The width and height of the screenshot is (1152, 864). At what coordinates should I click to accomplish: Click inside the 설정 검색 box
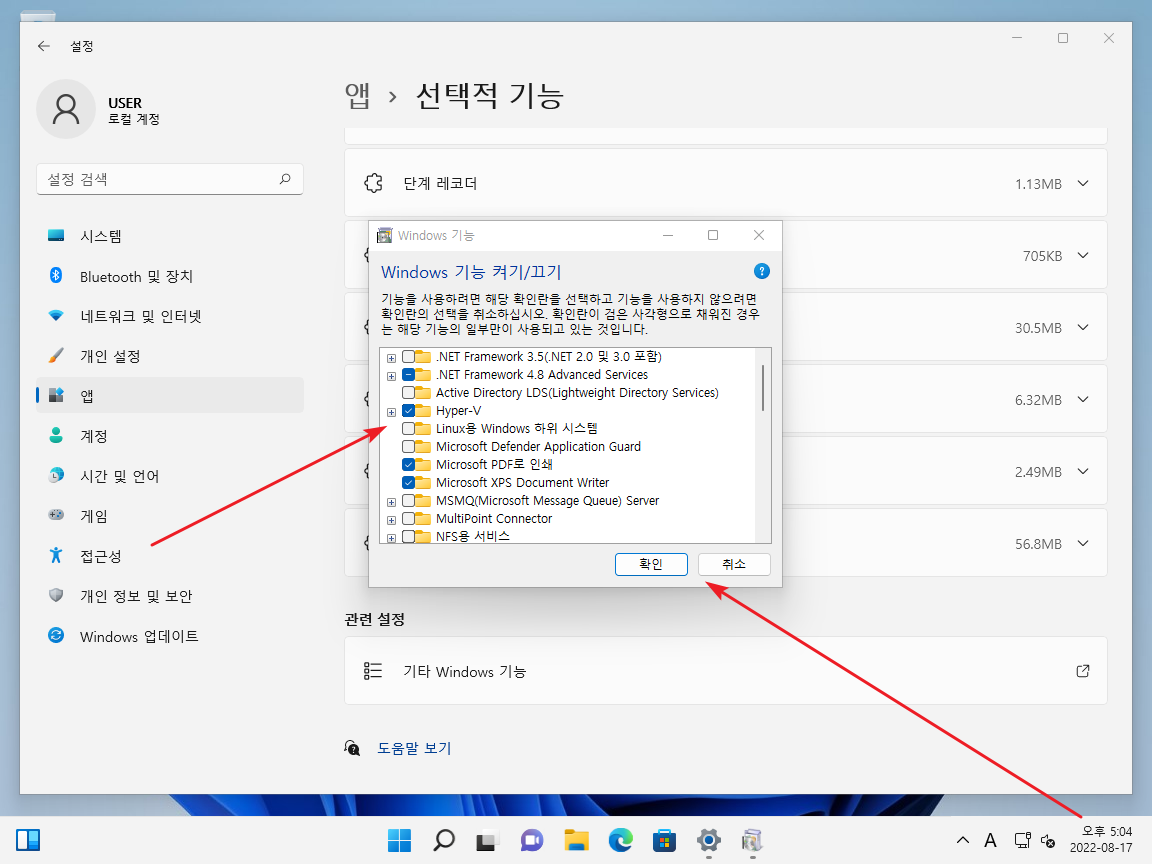click(170, 179)
